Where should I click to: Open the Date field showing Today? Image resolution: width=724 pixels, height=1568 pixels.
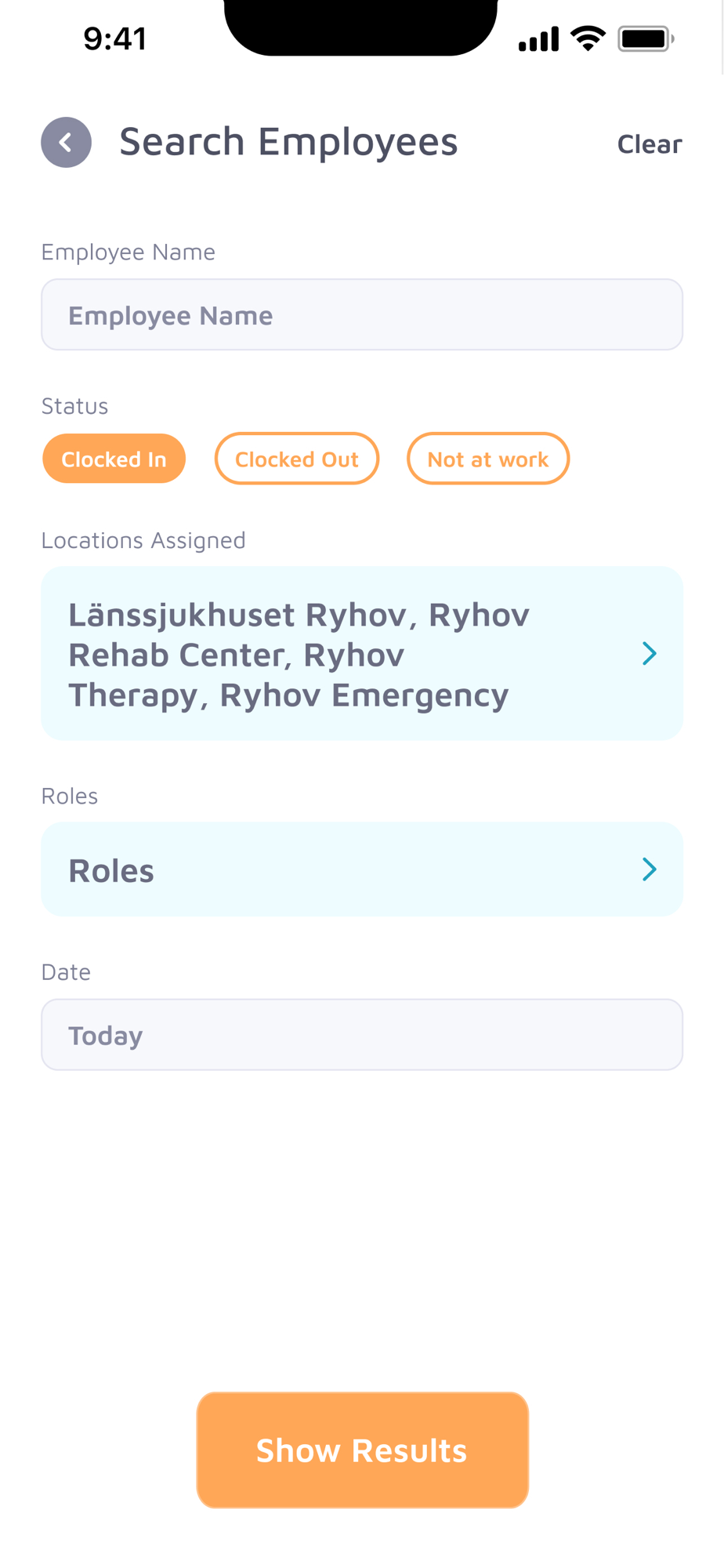click(362, 1035)
